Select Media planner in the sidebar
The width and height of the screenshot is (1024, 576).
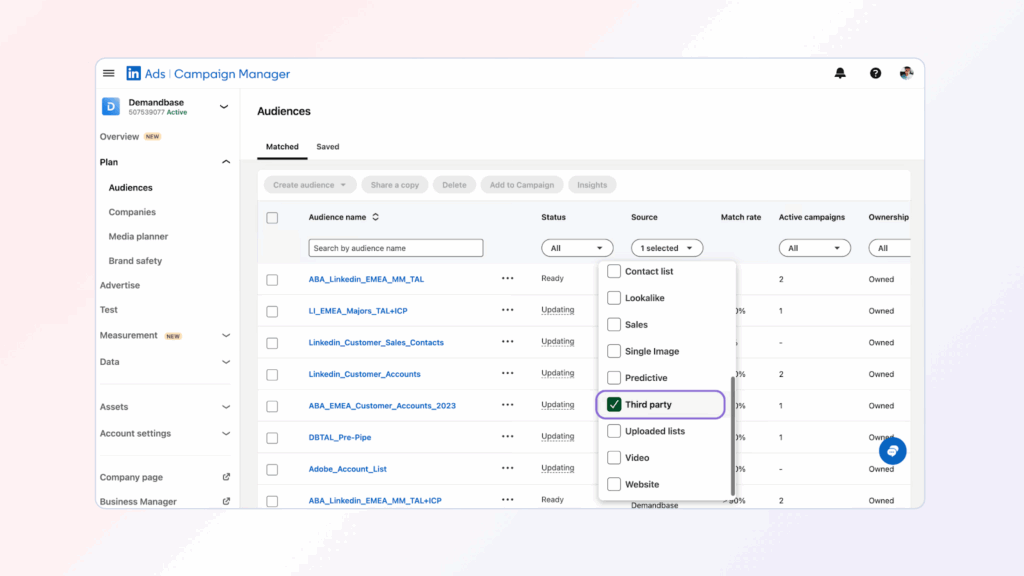(138, 237)
